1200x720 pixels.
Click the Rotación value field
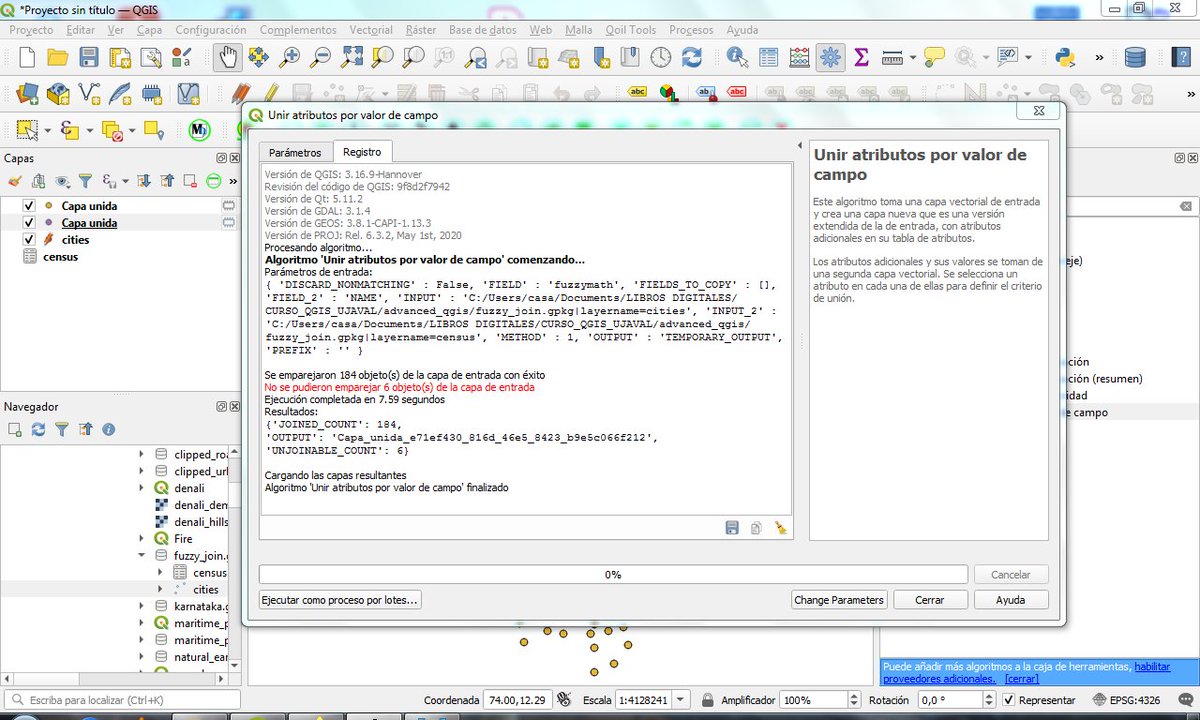951,700
